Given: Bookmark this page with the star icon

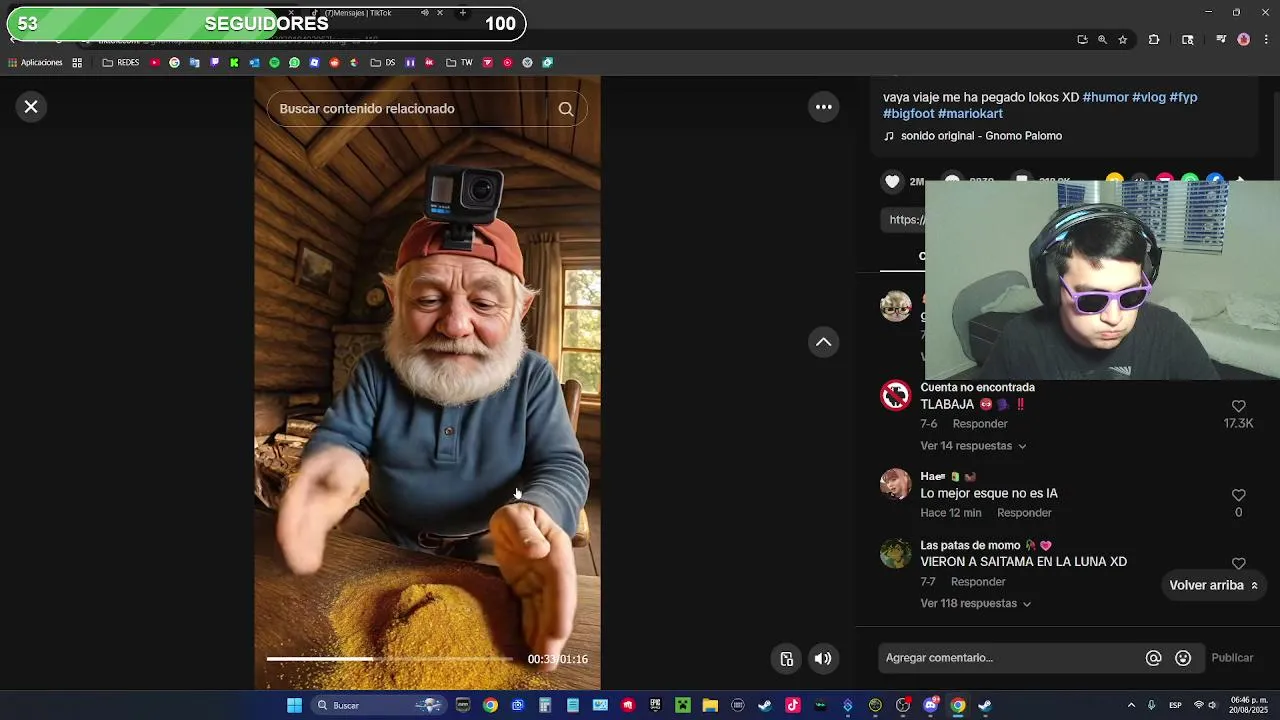Looking at the screenshot, I should [1123, 40].
